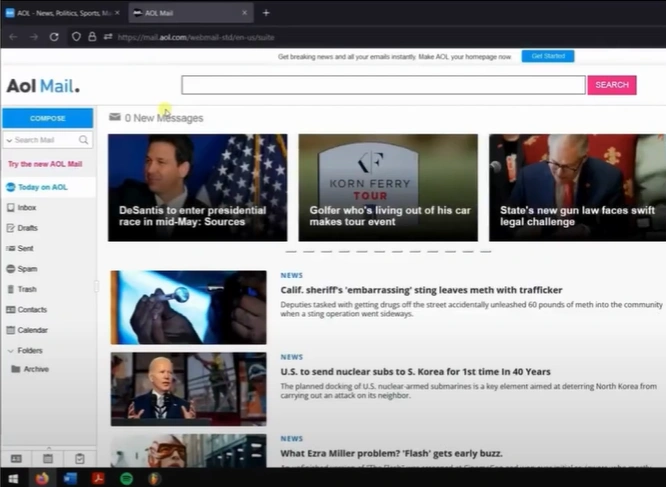The height and width of the screenshot is (487, 666).
Task: Click the browser address bar URL
Action: [x=196, y=37]
